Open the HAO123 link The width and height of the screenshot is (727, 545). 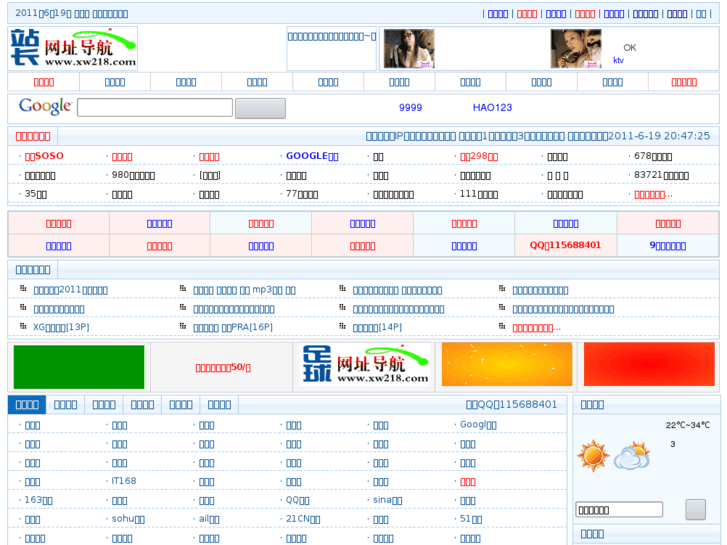[492, 108]
